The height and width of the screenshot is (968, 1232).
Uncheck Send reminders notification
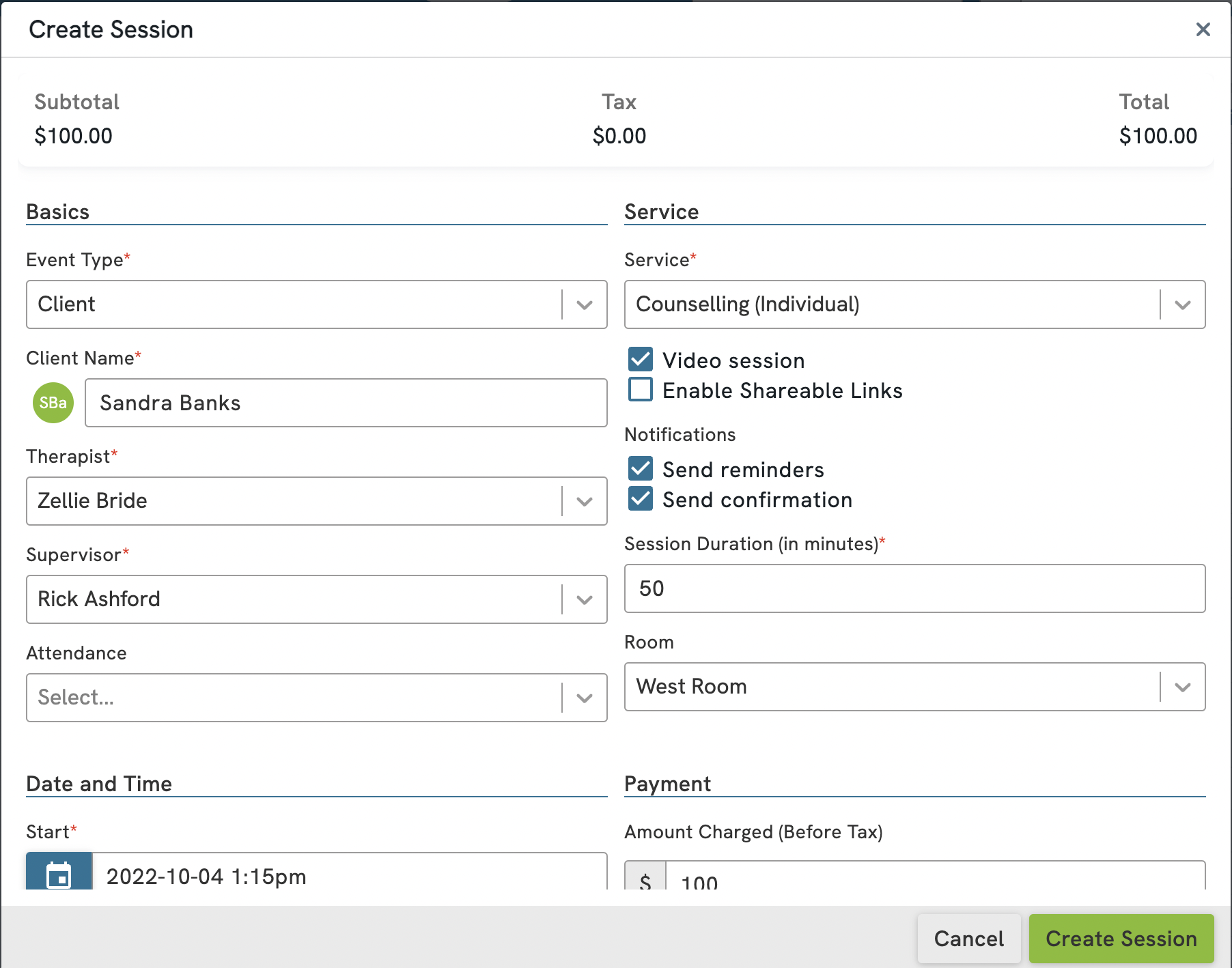(x=641, y=469)
